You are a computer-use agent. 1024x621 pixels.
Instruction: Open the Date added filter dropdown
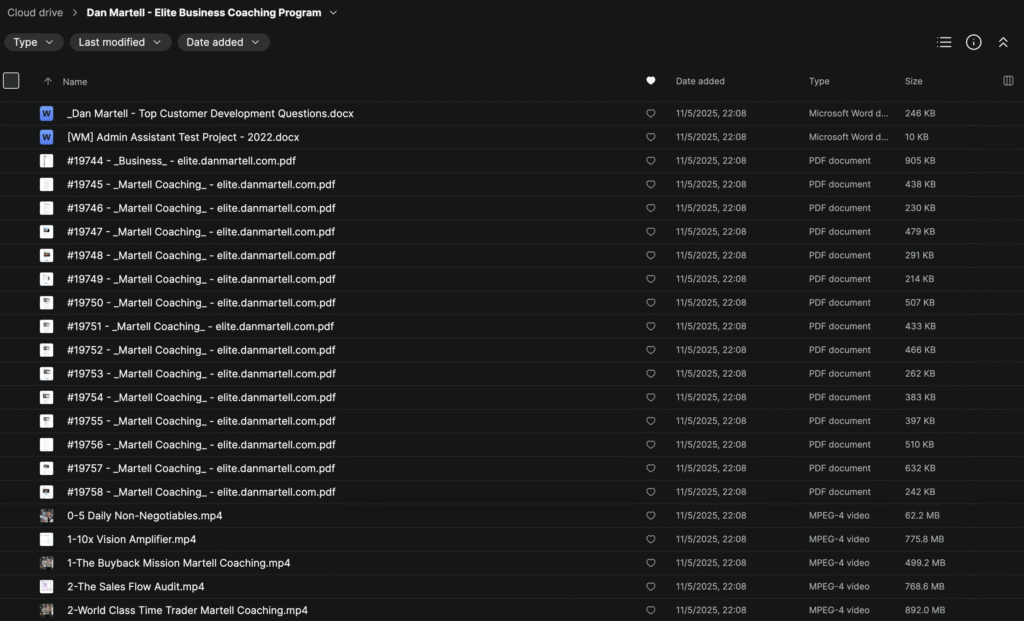coord(223,42)
